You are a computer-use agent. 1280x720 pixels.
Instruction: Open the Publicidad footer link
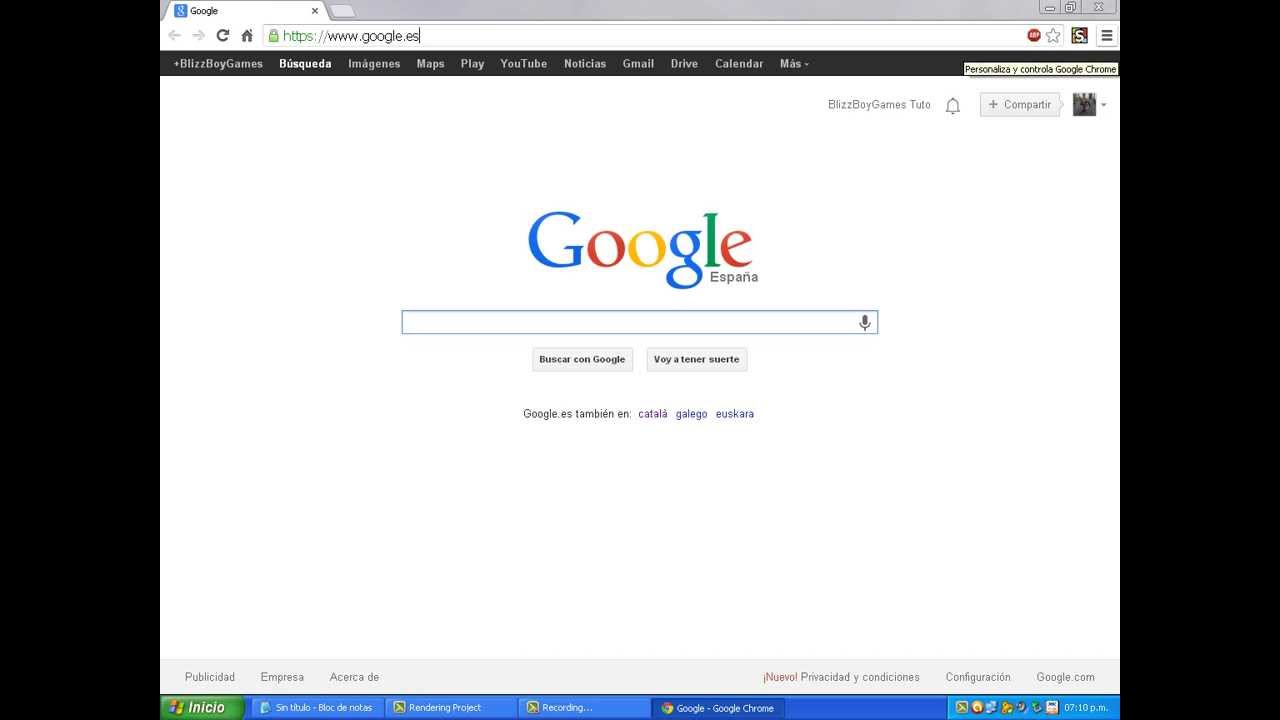(210, 677)
